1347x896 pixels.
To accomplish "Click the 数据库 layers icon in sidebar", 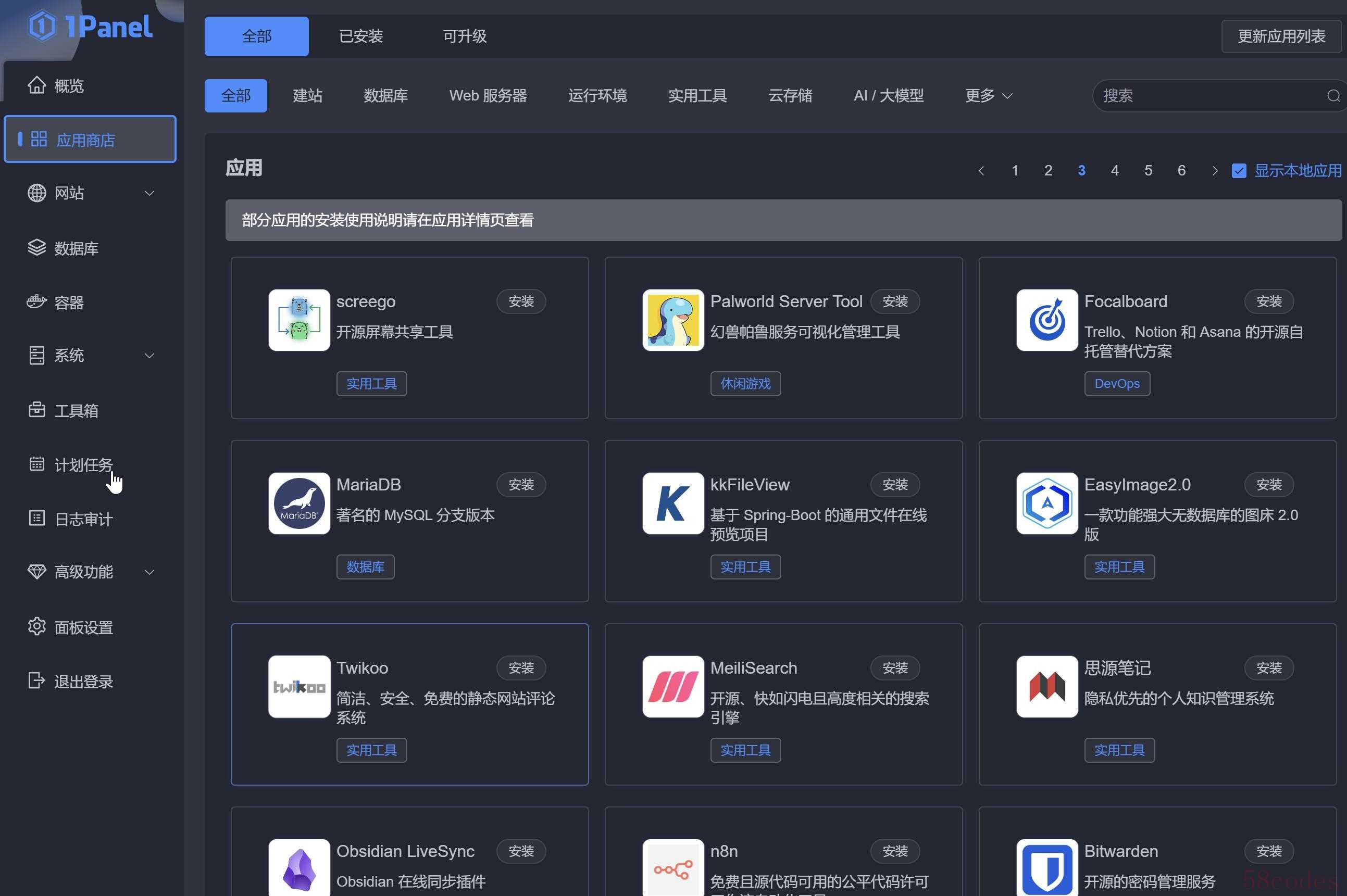I will pos(36,247).
